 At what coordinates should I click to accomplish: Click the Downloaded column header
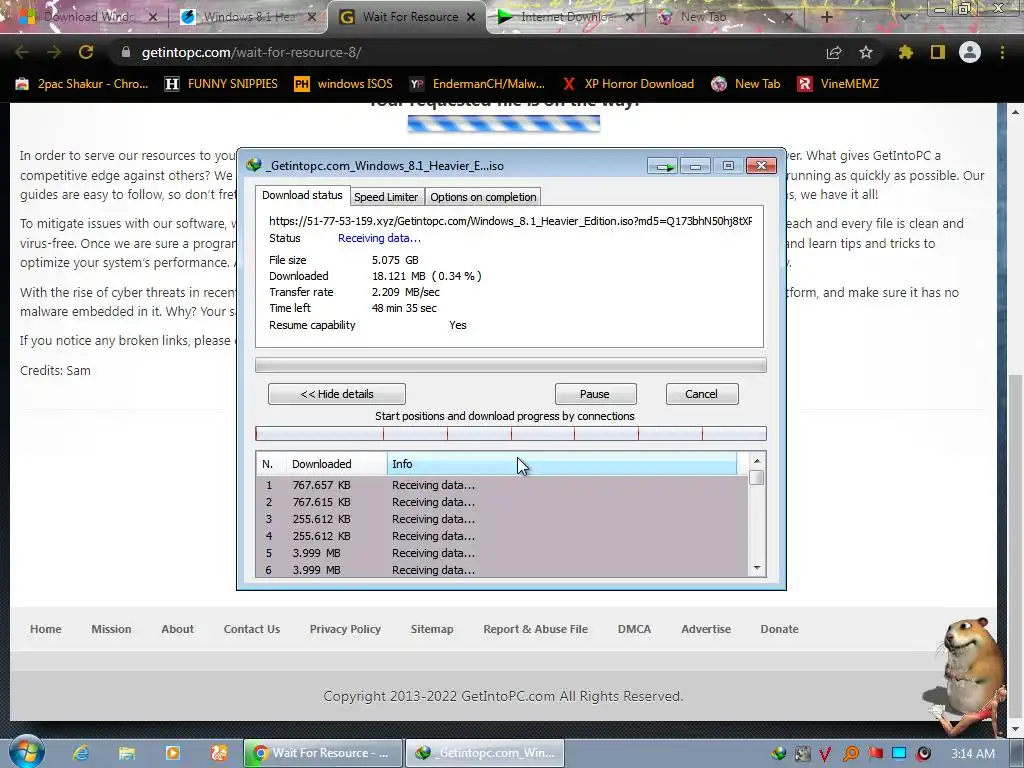336,464
